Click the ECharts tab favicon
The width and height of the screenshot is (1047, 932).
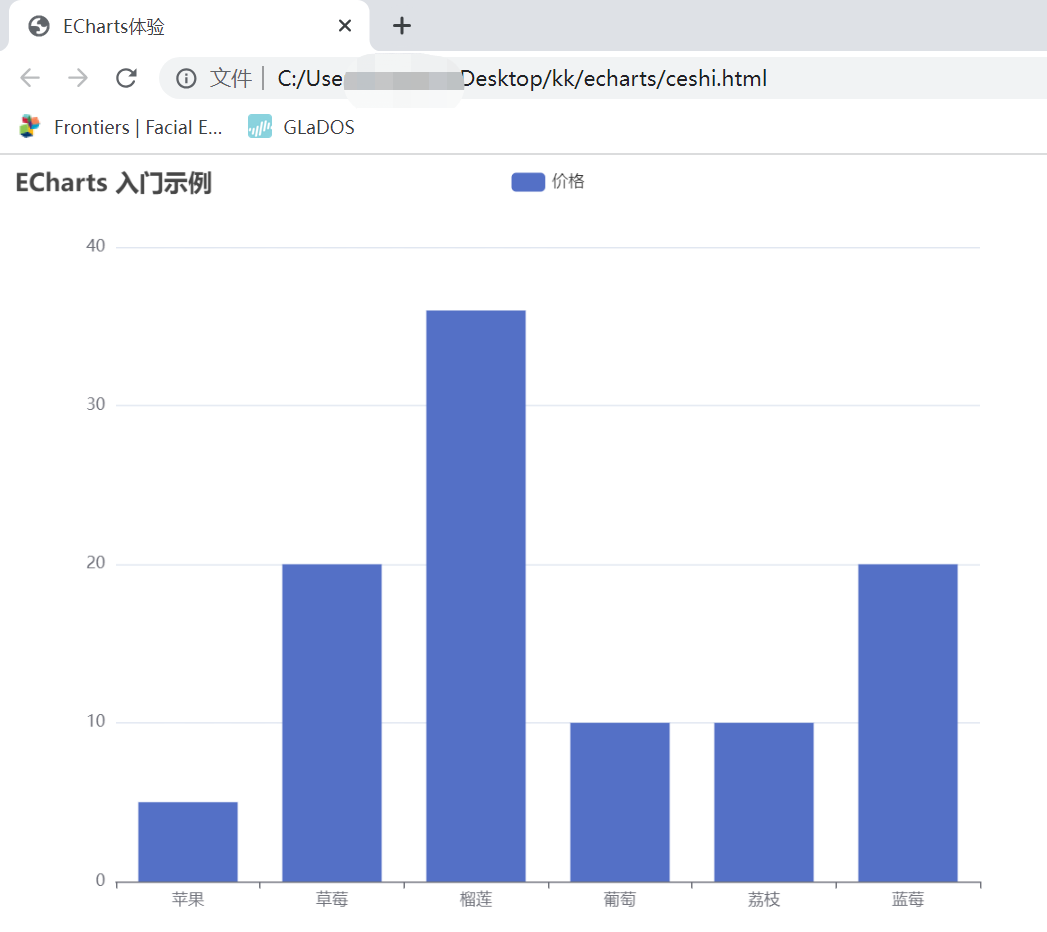37,26
